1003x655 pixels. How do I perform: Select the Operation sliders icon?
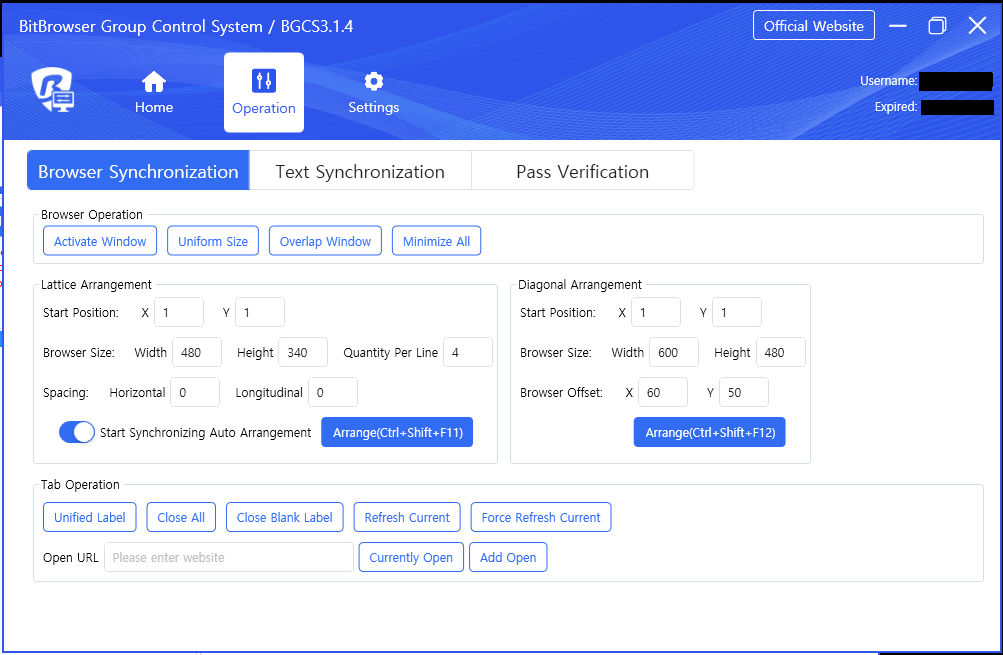[264, 81]
